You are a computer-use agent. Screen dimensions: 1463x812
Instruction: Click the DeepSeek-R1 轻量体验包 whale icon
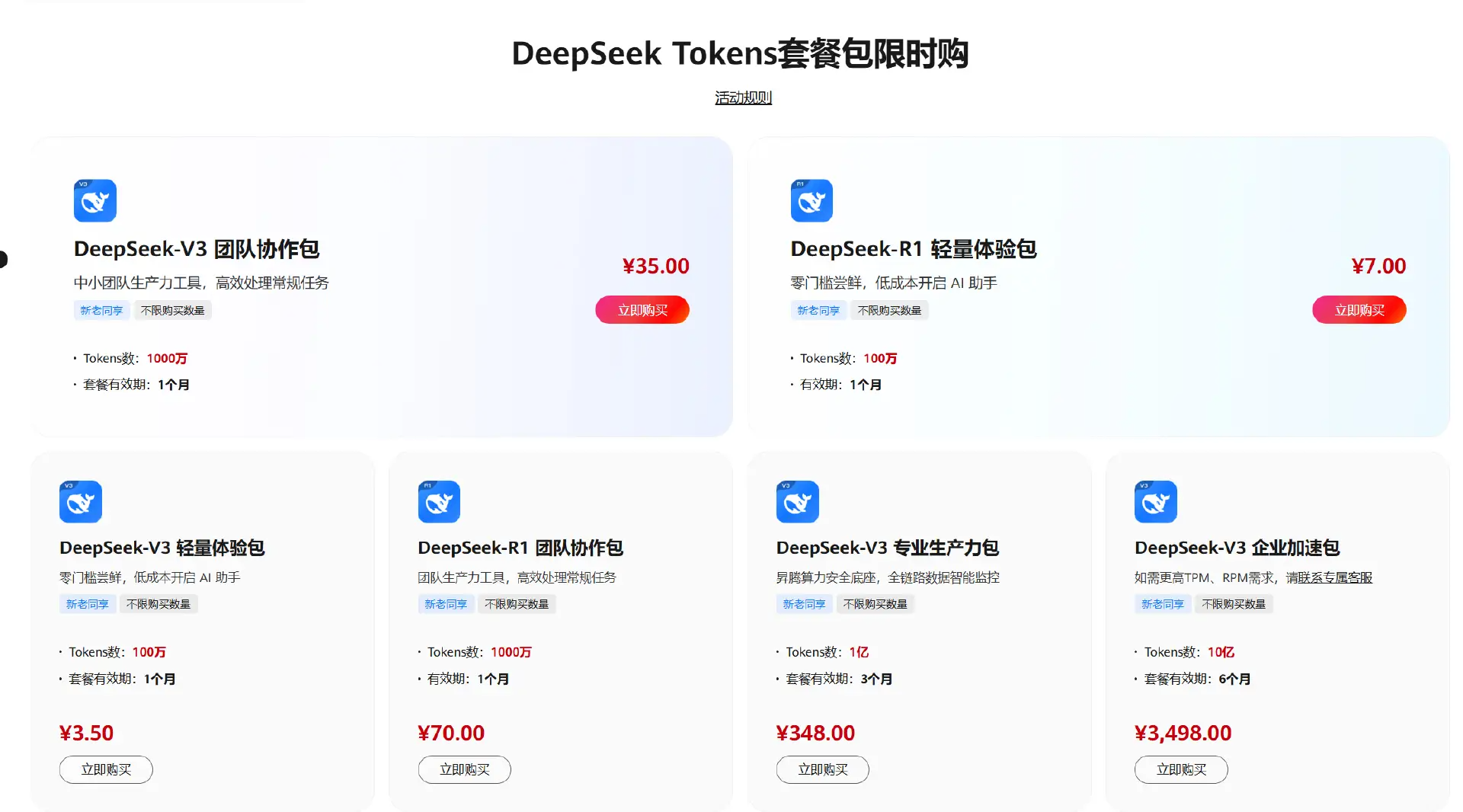pyautogui.click(x=812, y=200)
